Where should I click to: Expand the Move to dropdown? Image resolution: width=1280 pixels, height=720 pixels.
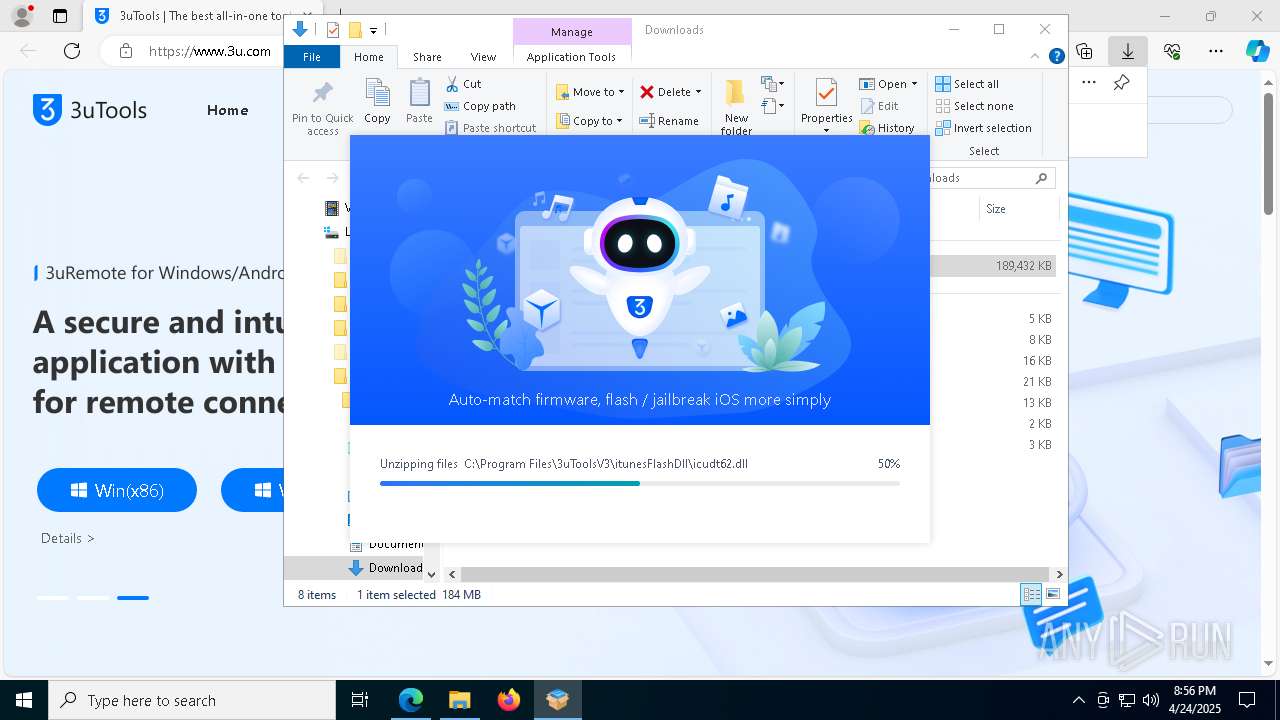(x=622, y=92)
